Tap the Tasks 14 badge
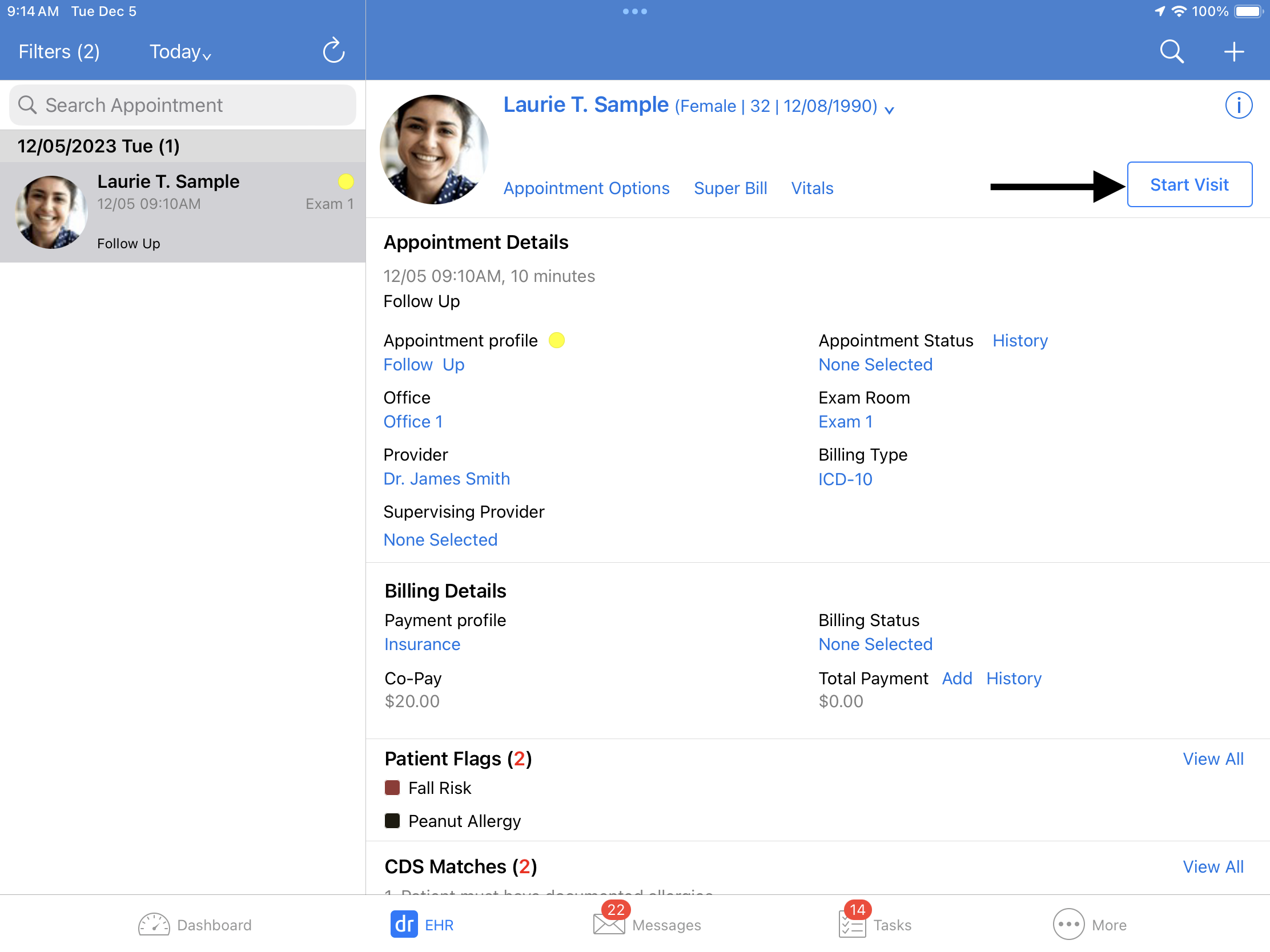The image size is (1270, 952). tap(858, 910)
